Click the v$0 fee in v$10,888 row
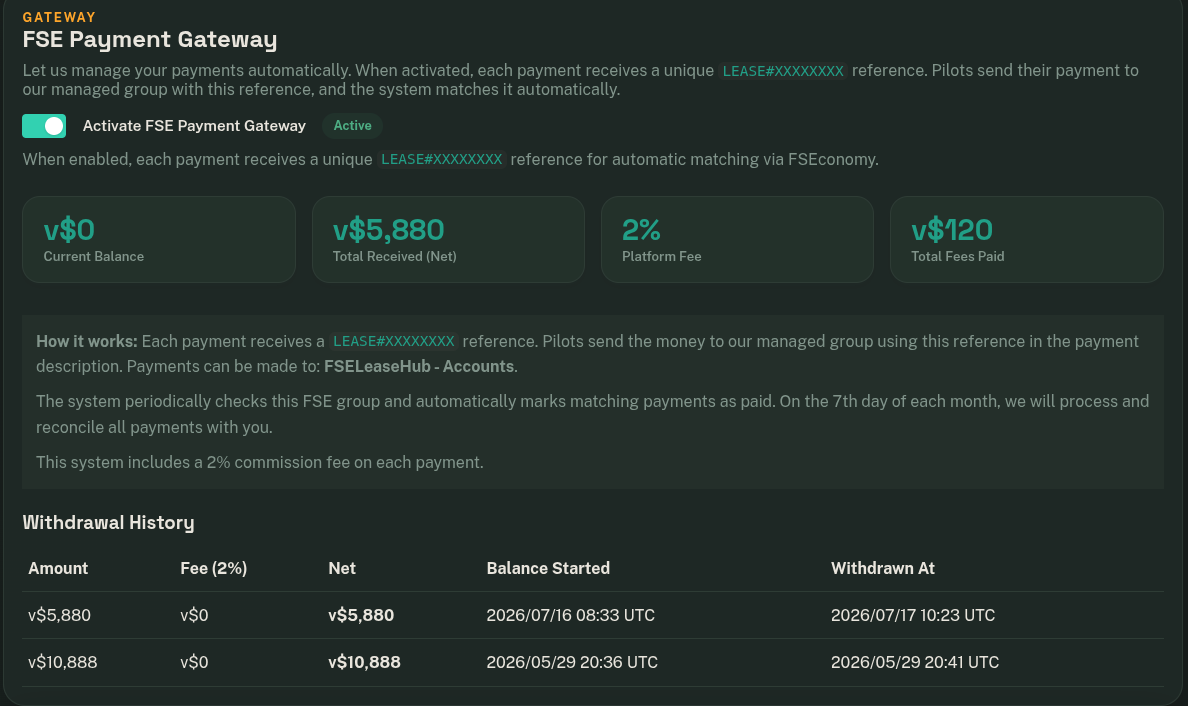This screenshot has height=706, width=1188. coord(194,662)
